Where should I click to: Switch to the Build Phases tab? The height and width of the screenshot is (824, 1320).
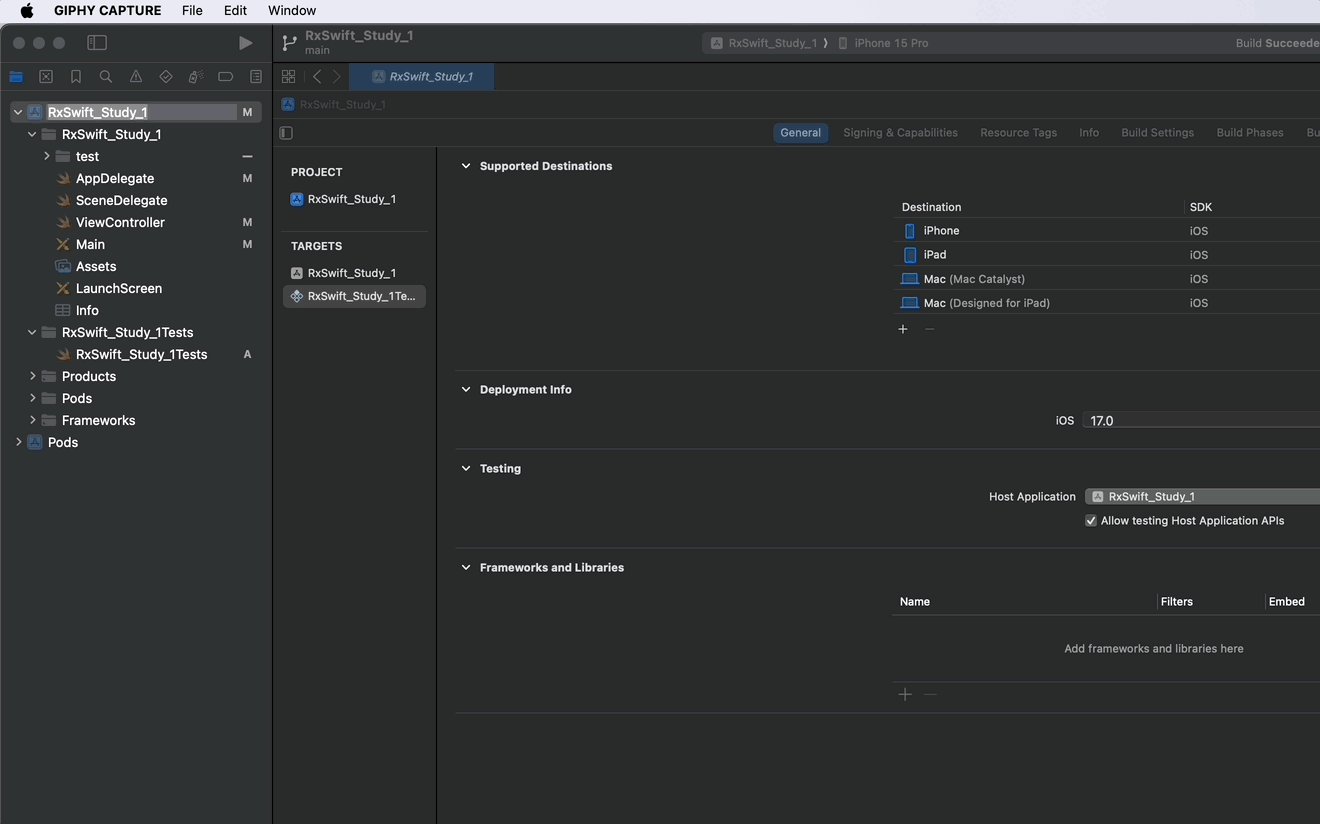tap(1250, 133)
